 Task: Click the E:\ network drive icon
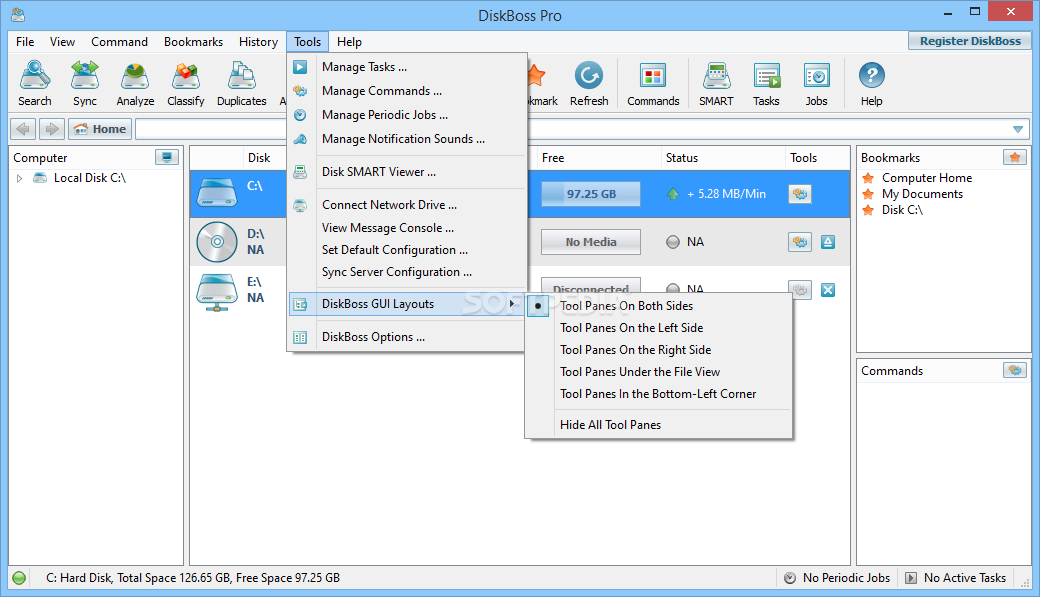click(217, 292)
